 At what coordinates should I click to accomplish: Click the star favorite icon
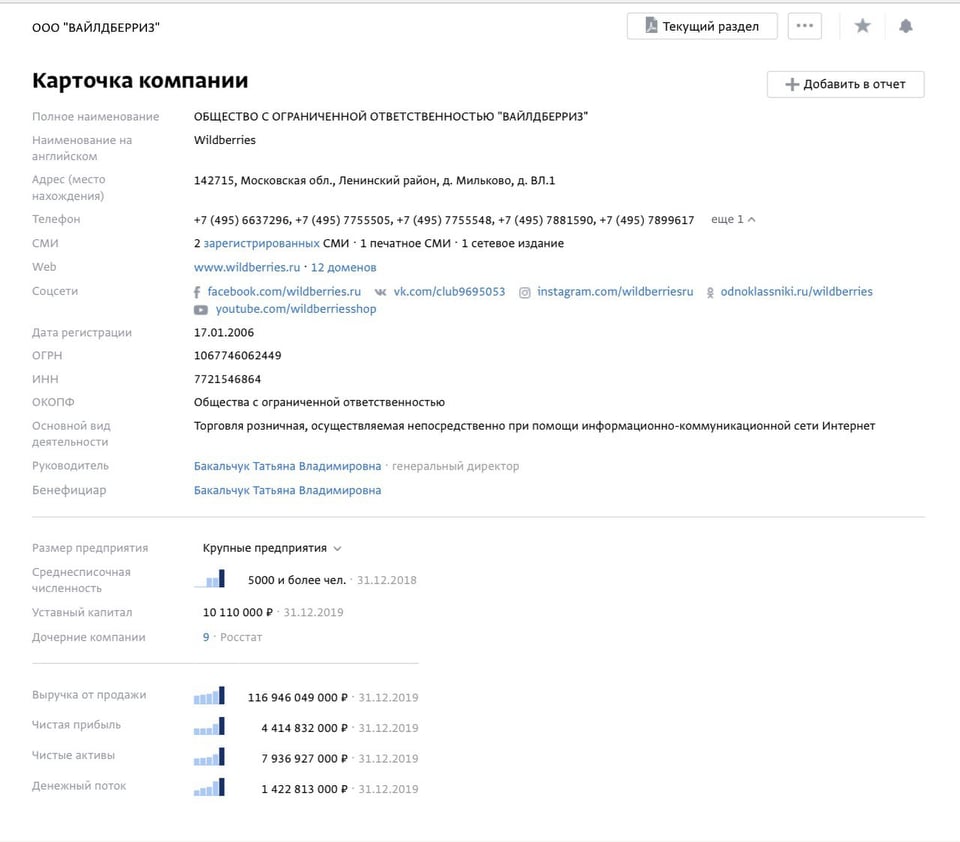pyautogui.click(x=862, y=26)
